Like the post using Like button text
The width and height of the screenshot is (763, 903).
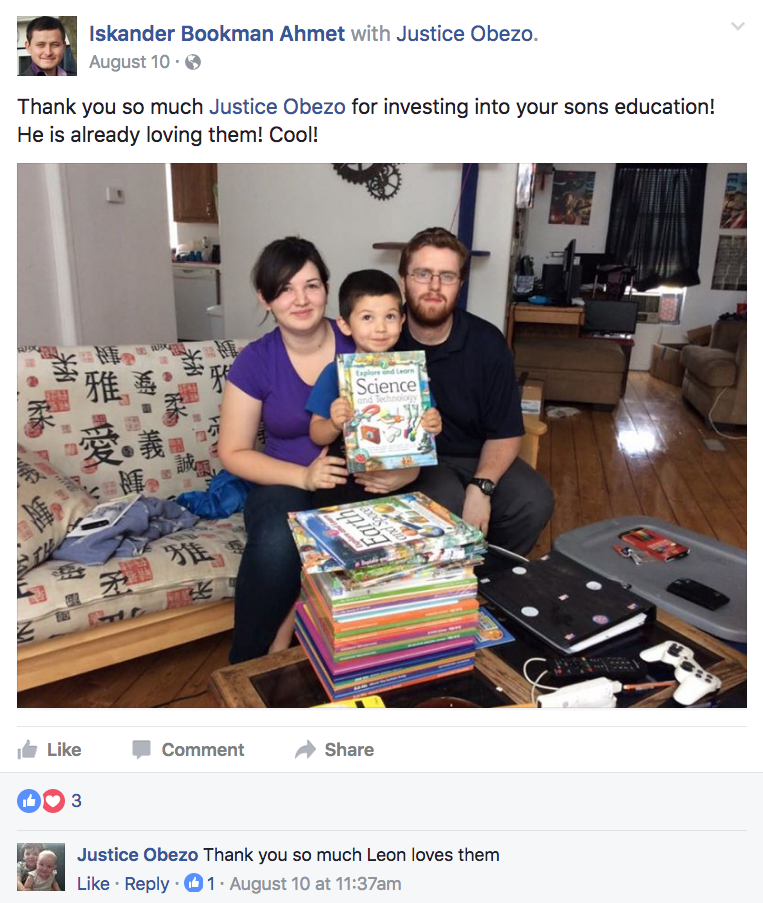(x=64, y=749)
